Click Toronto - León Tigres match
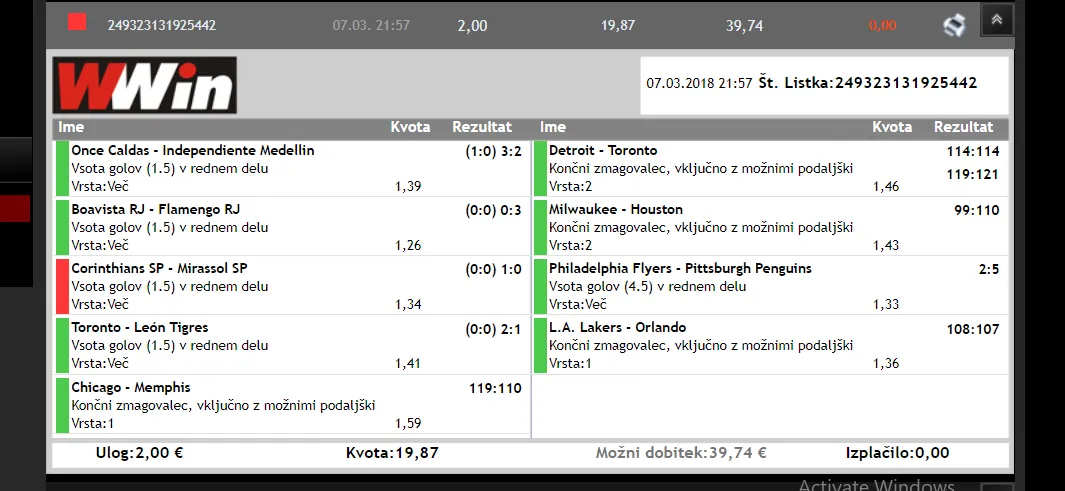Viewport: 1065px width, 491px height. click(140, 327)
